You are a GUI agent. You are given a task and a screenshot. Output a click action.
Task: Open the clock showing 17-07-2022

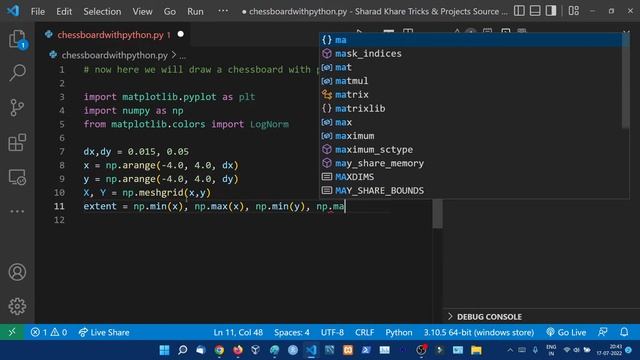coord(609,350)
